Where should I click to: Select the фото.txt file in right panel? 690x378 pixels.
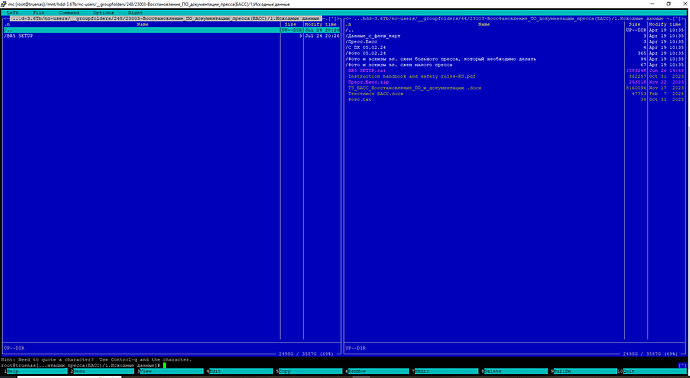pyautogui.click(x=360, y=99)
